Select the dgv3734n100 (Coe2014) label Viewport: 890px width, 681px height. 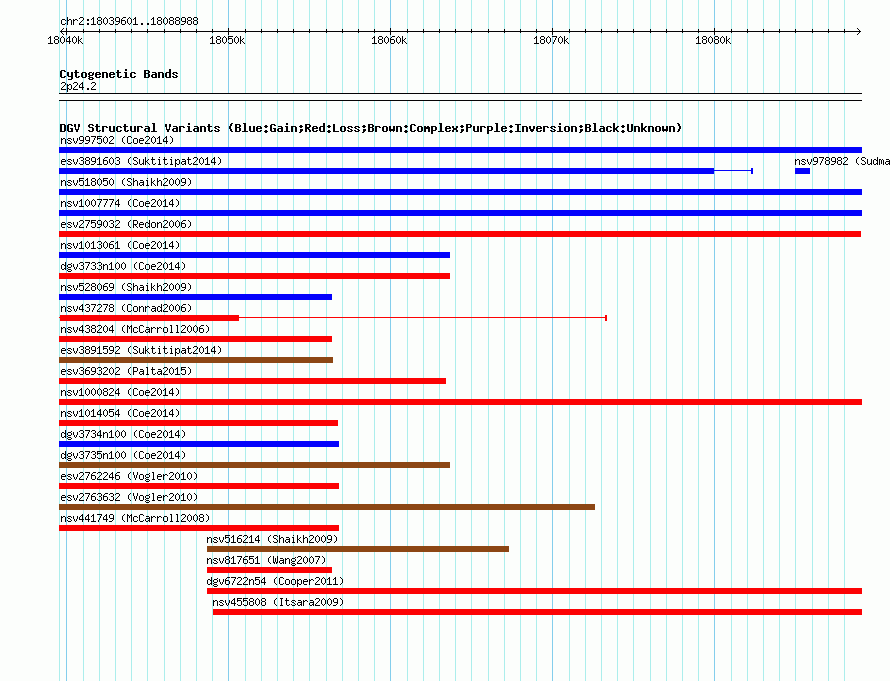(123, 434)
